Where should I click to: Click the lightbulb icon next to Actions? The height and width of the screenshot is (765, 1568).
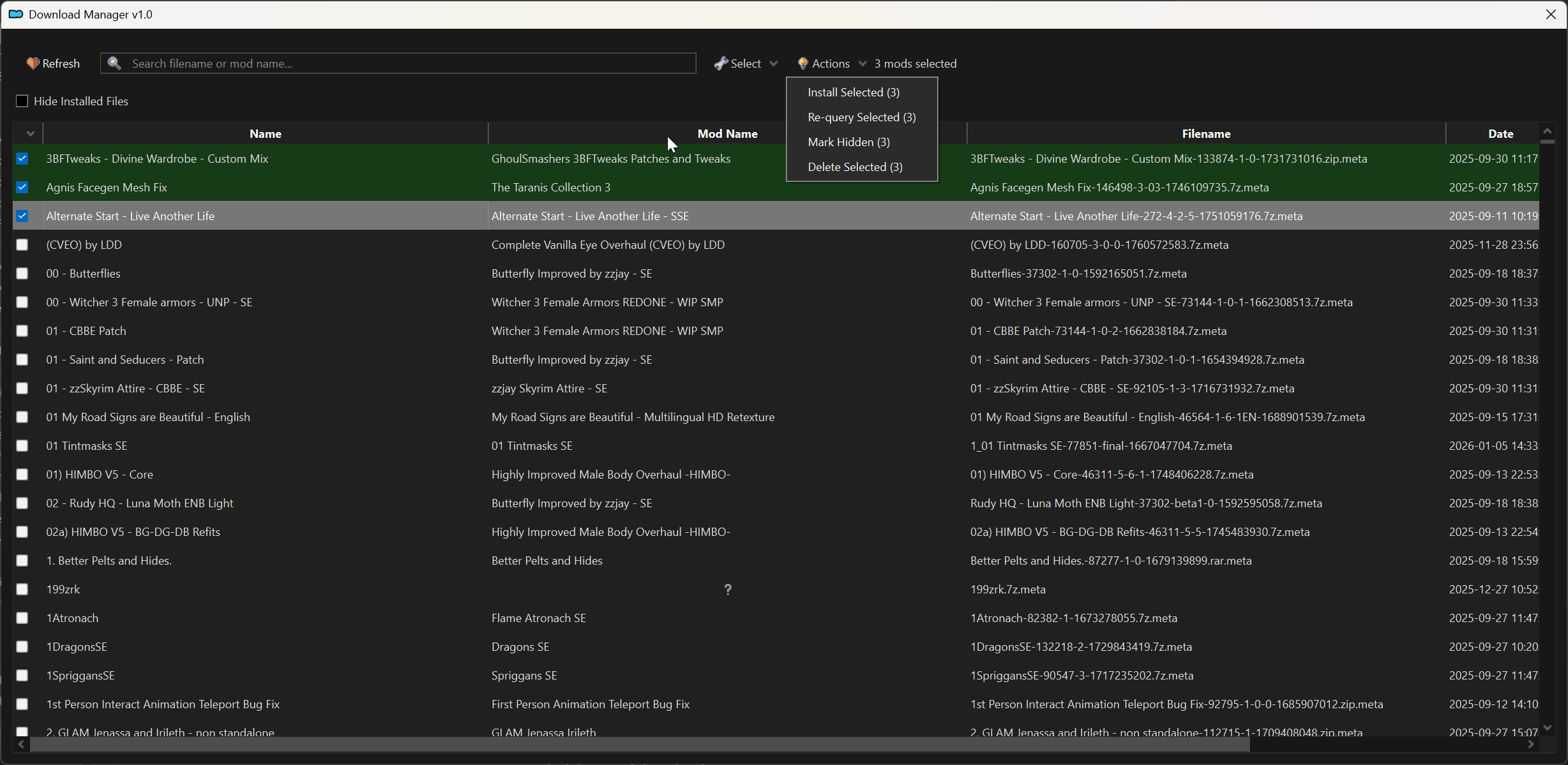coord(803,63)
